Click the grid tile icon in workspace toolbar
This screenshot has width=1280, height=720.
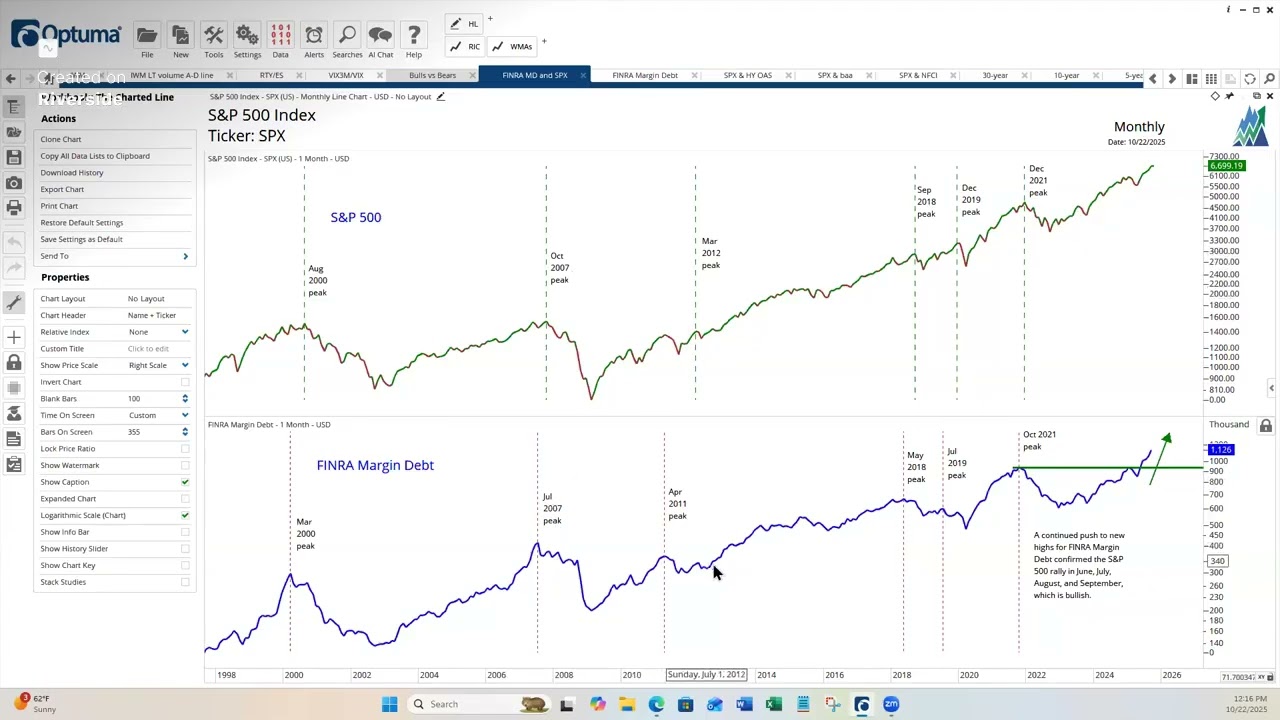[x=1211, y=78]
